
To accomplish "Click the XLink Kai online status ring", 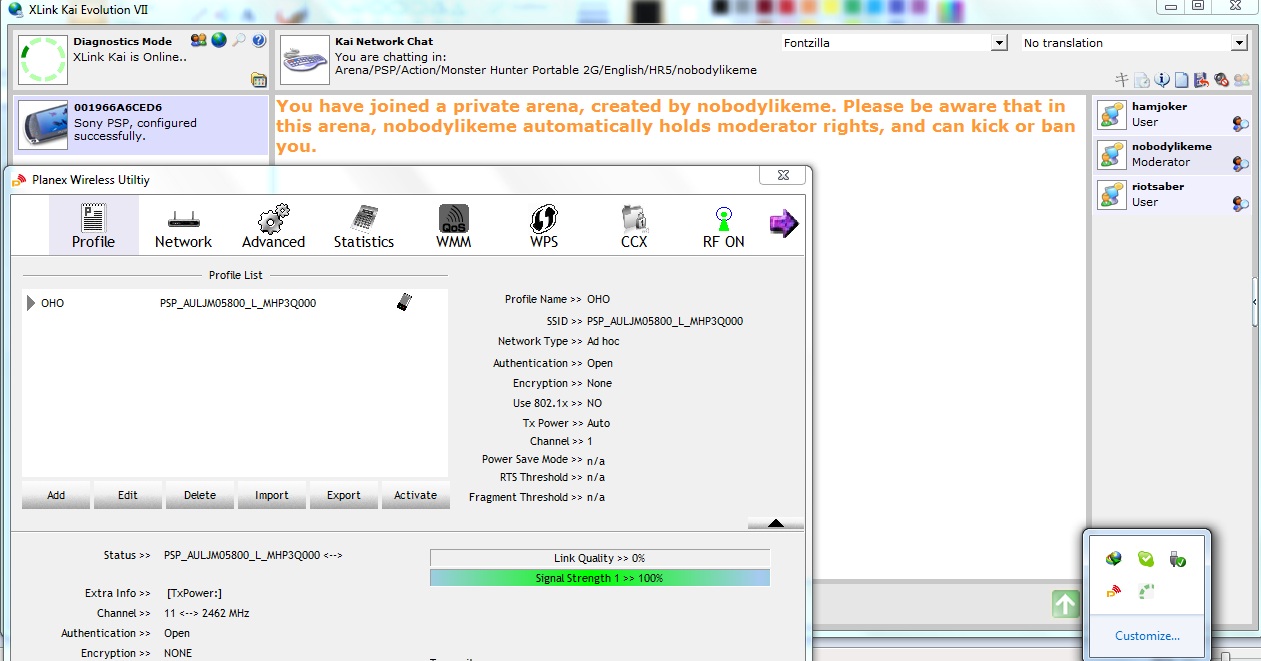I will tap(43, 60).
